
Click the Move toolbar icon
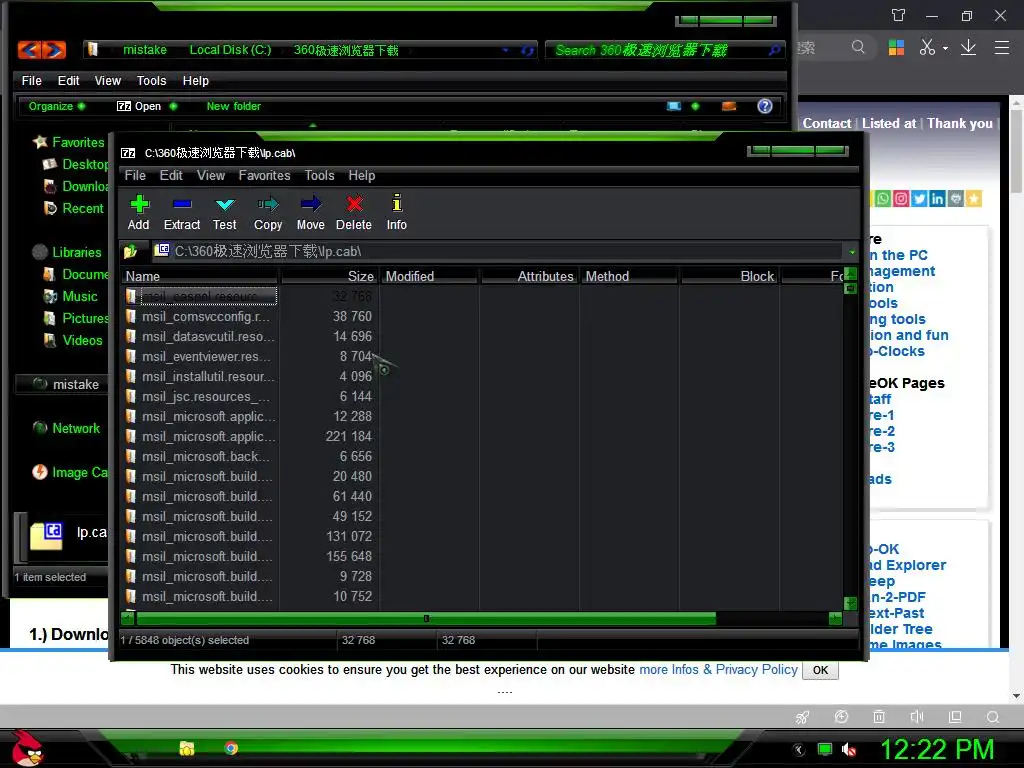[310, 212]
